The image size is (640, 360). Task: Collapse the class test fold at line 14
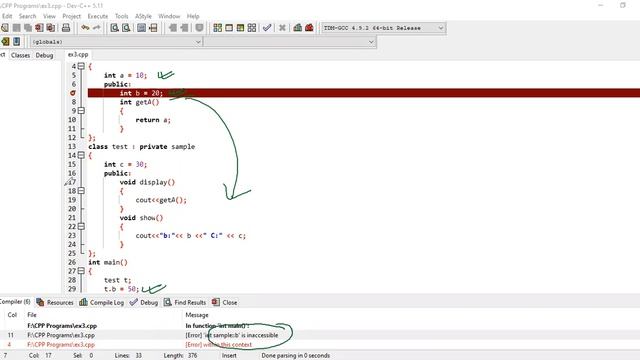pyautogui.click(x=81, y=155)
